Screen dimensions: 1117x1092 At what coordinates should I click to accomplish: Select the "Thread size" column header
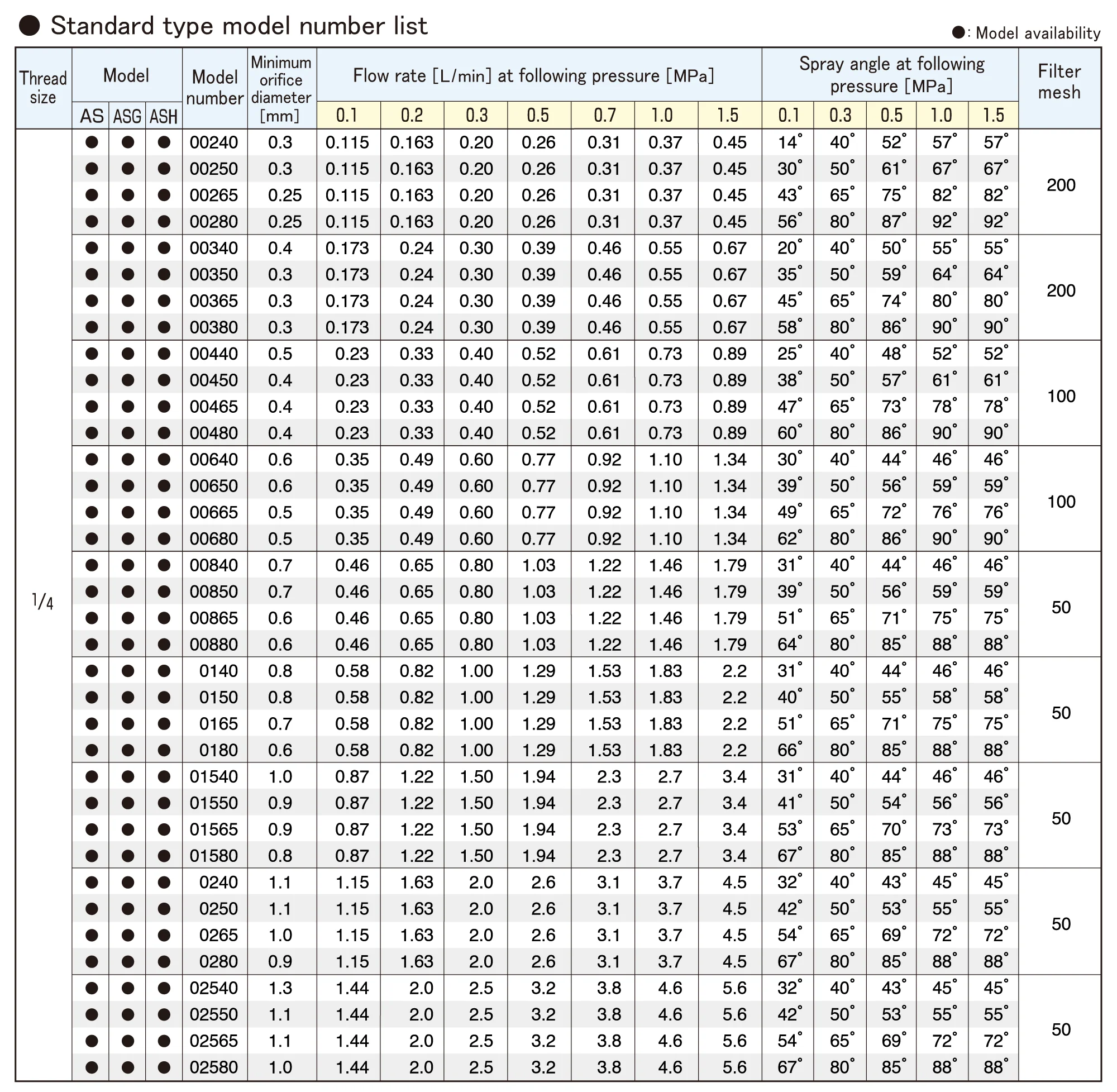click(44, 88)
